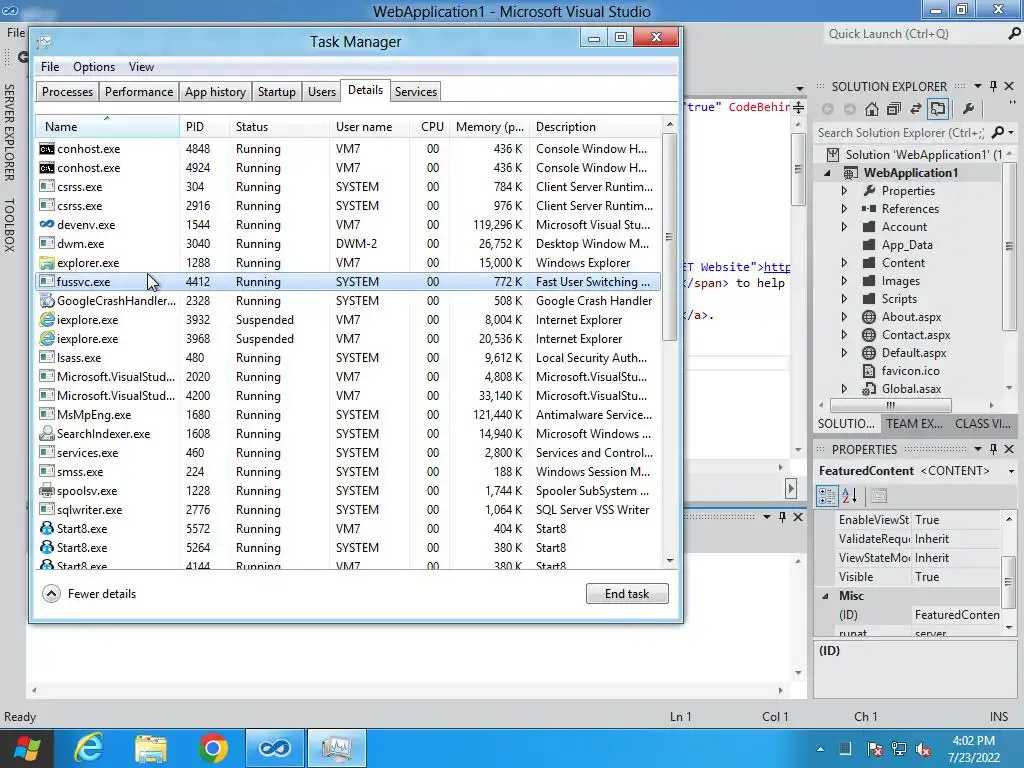Image resolution: width=1024 pixels, height=768 pixels.
Task: Select the spoolsv.exe printer icon
Action: 46,490
